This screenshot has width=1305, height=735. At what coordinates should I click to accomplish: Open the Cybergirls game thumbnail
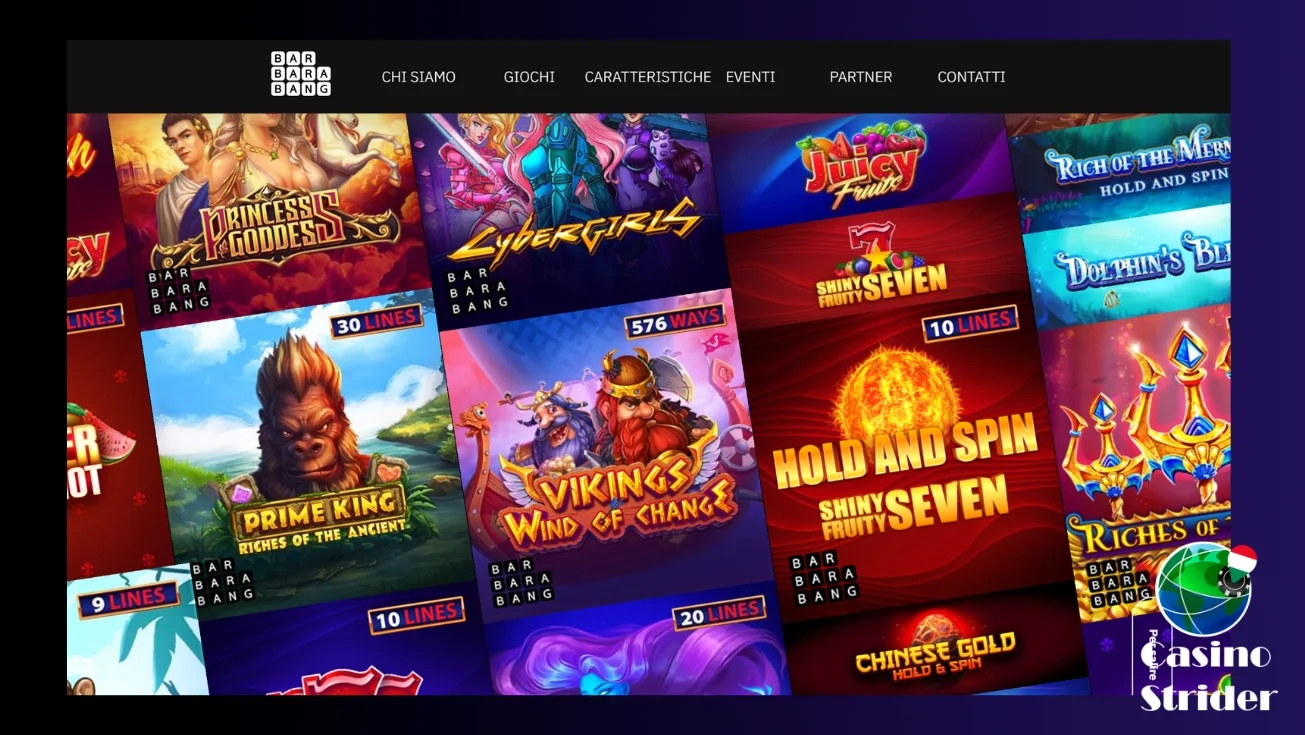pyautogui.click(x=565, y=210)
